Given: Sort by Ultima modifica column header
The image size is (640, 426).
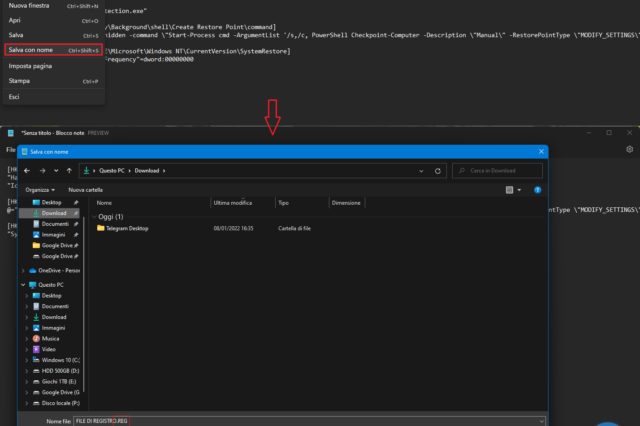Looking at the screenshot, I should coord(232,202).
